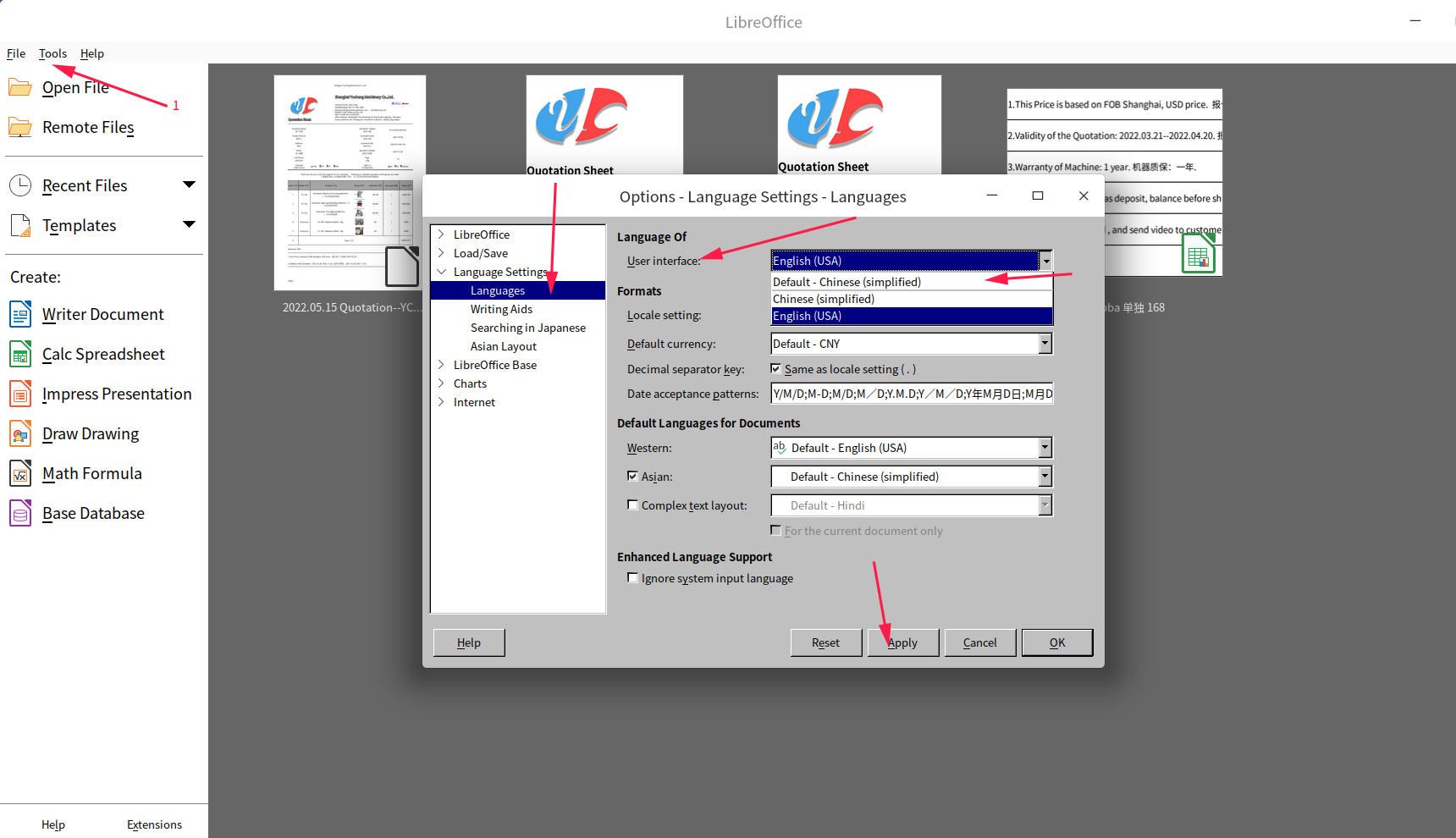The width and height of the screenshot is (1456, 838).
Task: Click the Writer Document icon
Action: pyautogui.click(x=20, y=314)
